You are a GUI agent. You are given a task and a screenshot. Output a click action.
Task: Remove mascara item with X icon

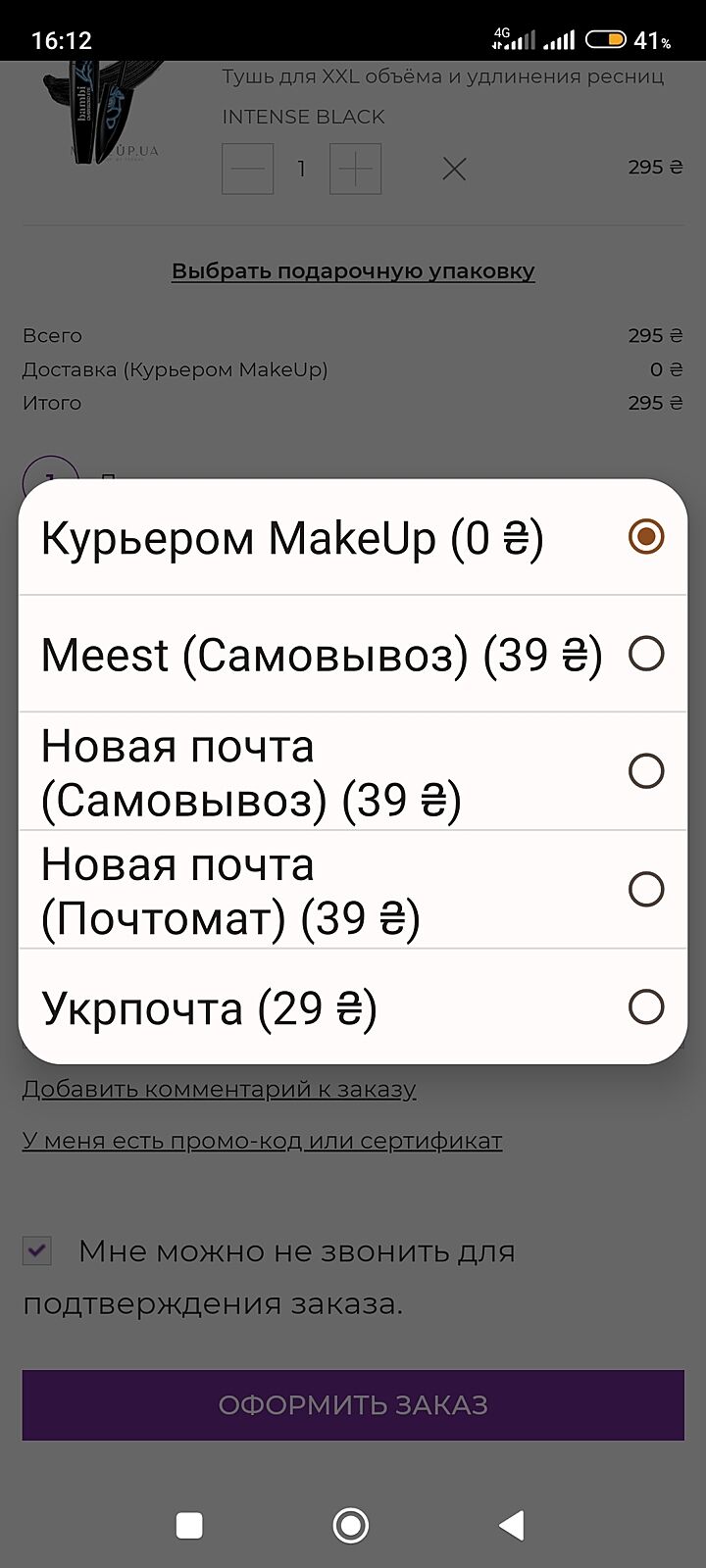[453, 170]
